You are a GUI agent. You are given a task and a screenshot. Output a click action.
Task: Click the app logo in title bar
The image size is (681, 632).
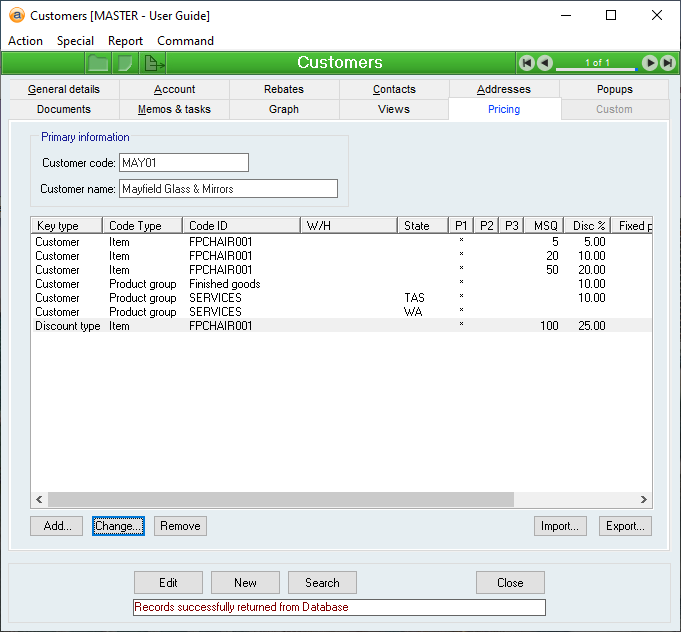pos(16,15)
